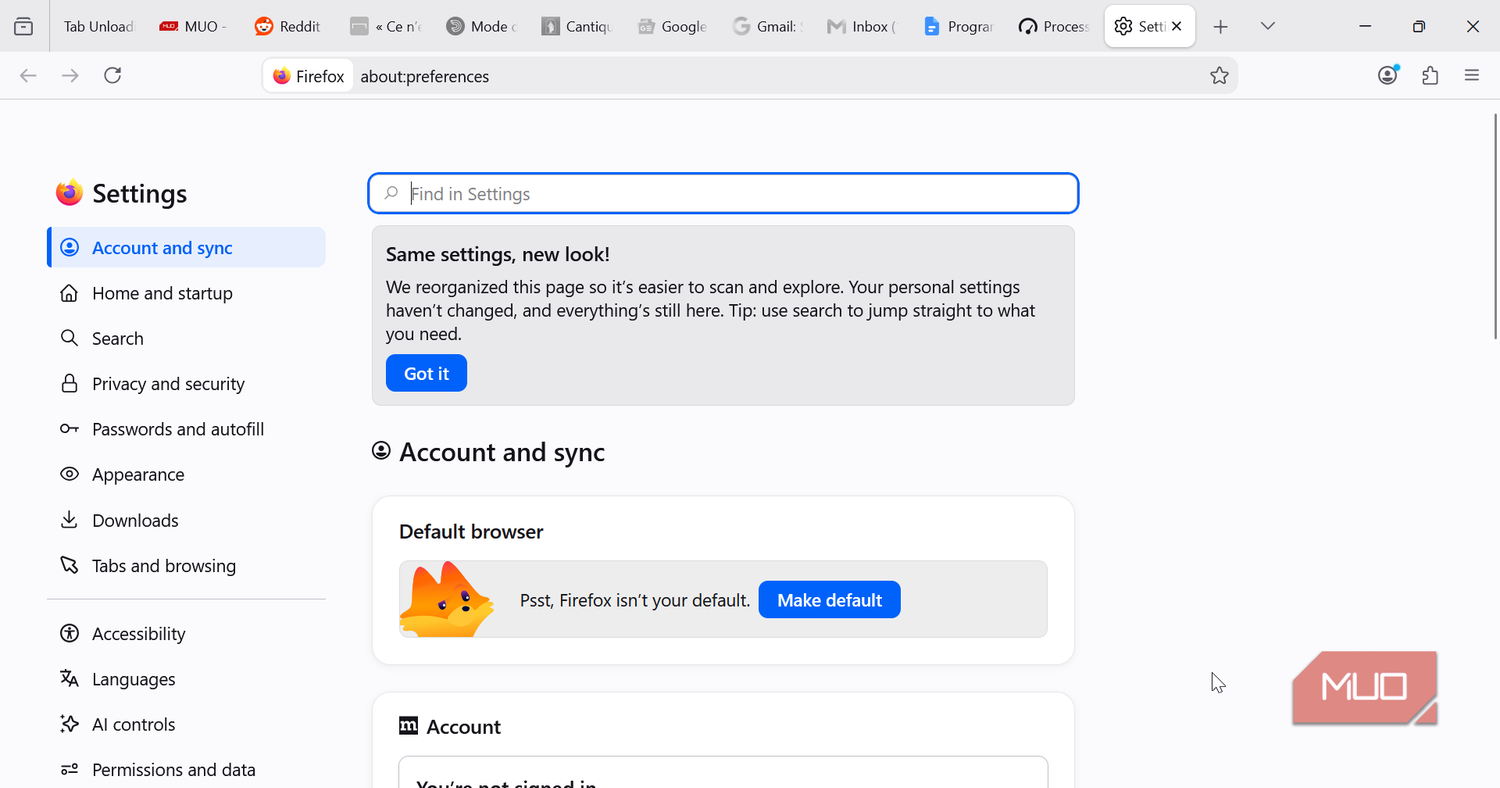Switch to the Inbox tab
This screenshot has width=1500, height=788.
(863, 27)
